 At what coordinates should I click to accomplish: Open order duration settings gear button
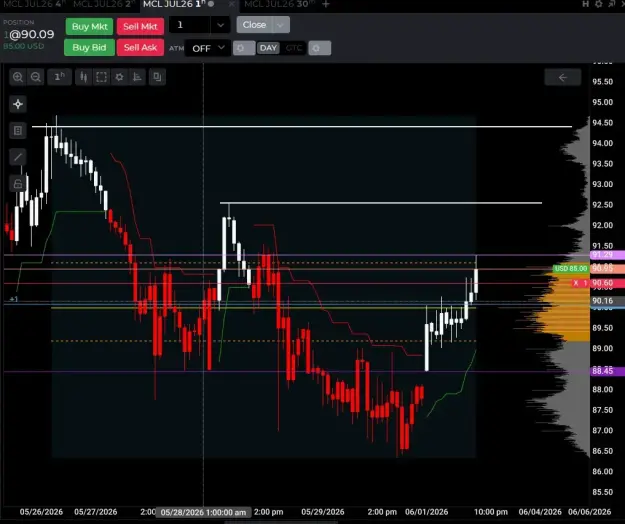[320, 48]
